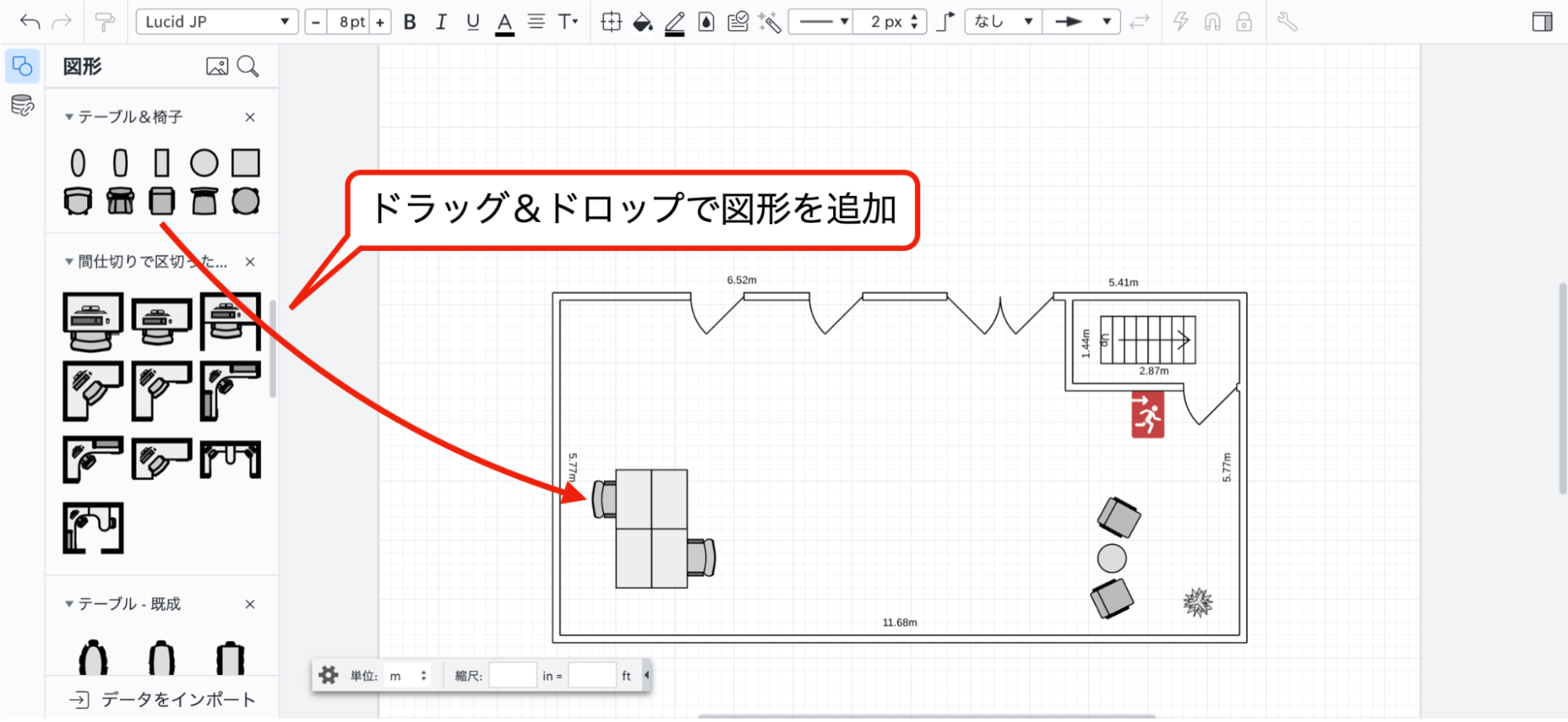Image resolution: width=1568 pixels, height=722 pixels.
Task: Close the テーブル - 既成 shape library
Action: coord(249,604)
